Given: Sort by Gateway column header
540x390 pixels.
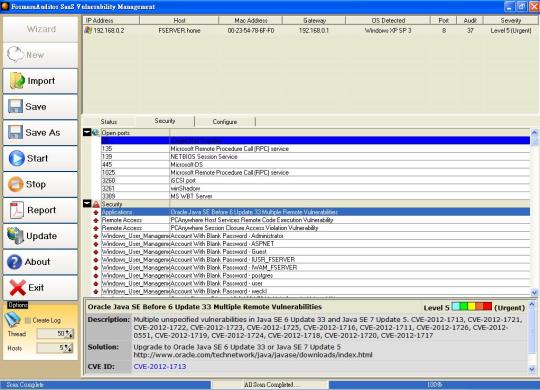Looking at the screenshot, I should point(314,20).
